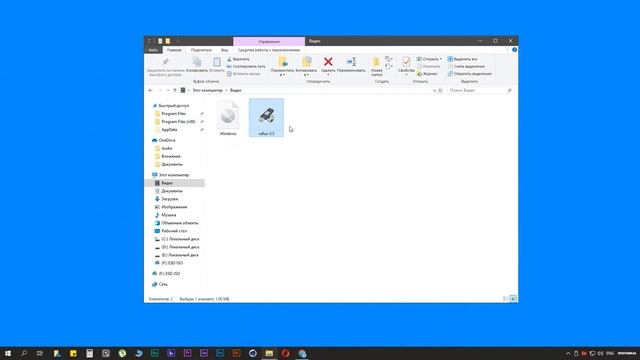The height and width of the screenshot is (360, 640).
Task: Click the Вырезать scissors command
Action: (x=238, y=59)
